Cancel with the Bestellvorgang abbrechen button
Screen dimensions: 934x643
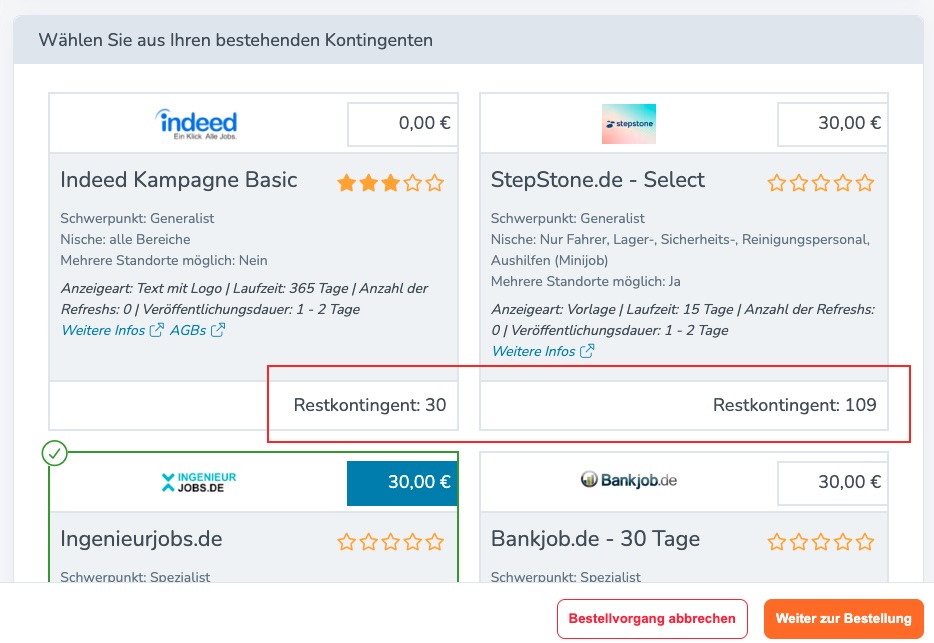[x=652, y=618]
